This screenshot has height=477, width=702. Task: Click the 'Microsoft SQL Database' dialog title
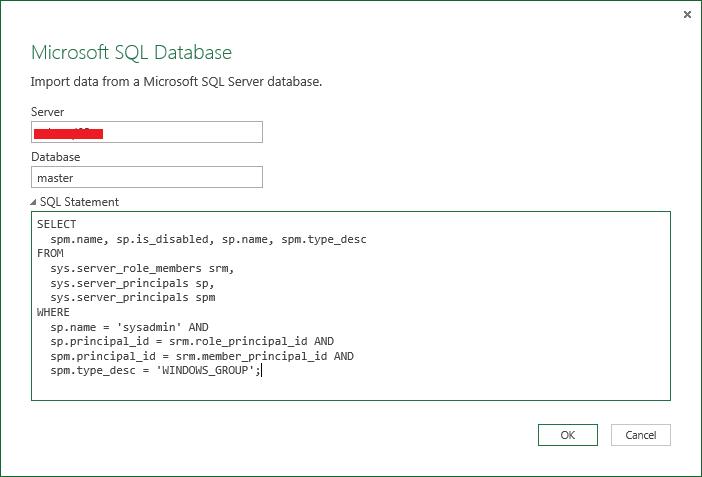(x=131, y=52)
